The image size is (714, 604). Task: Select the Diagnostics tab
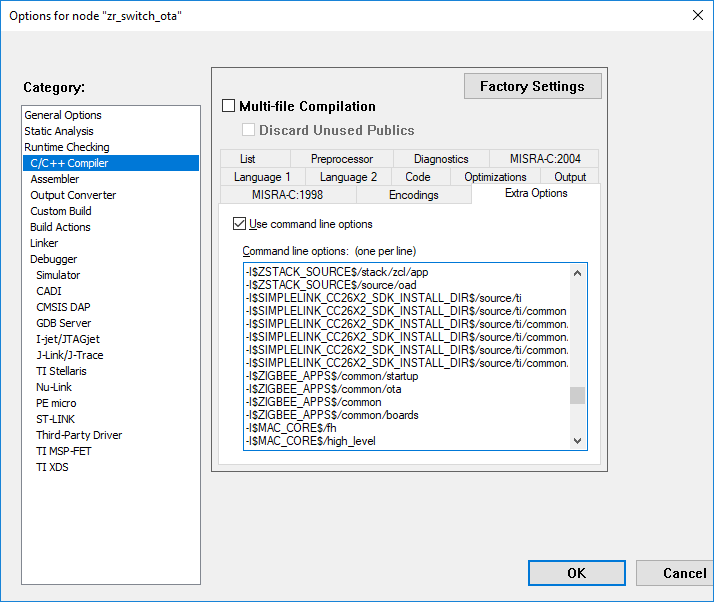pyautogui.click(x=440, y=159)
